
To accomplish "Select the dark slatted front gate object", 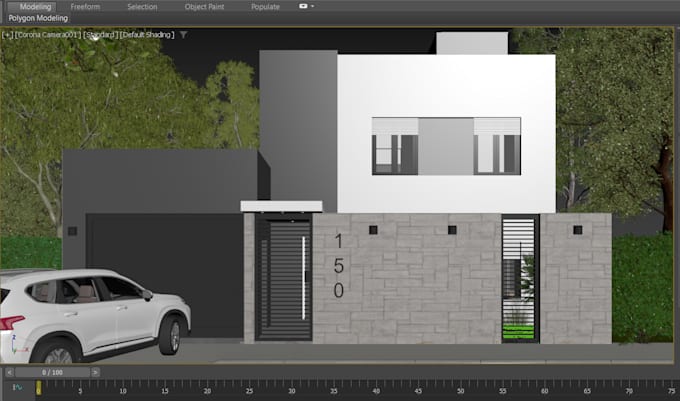I will pyautogui.click(x=284, y=277).
